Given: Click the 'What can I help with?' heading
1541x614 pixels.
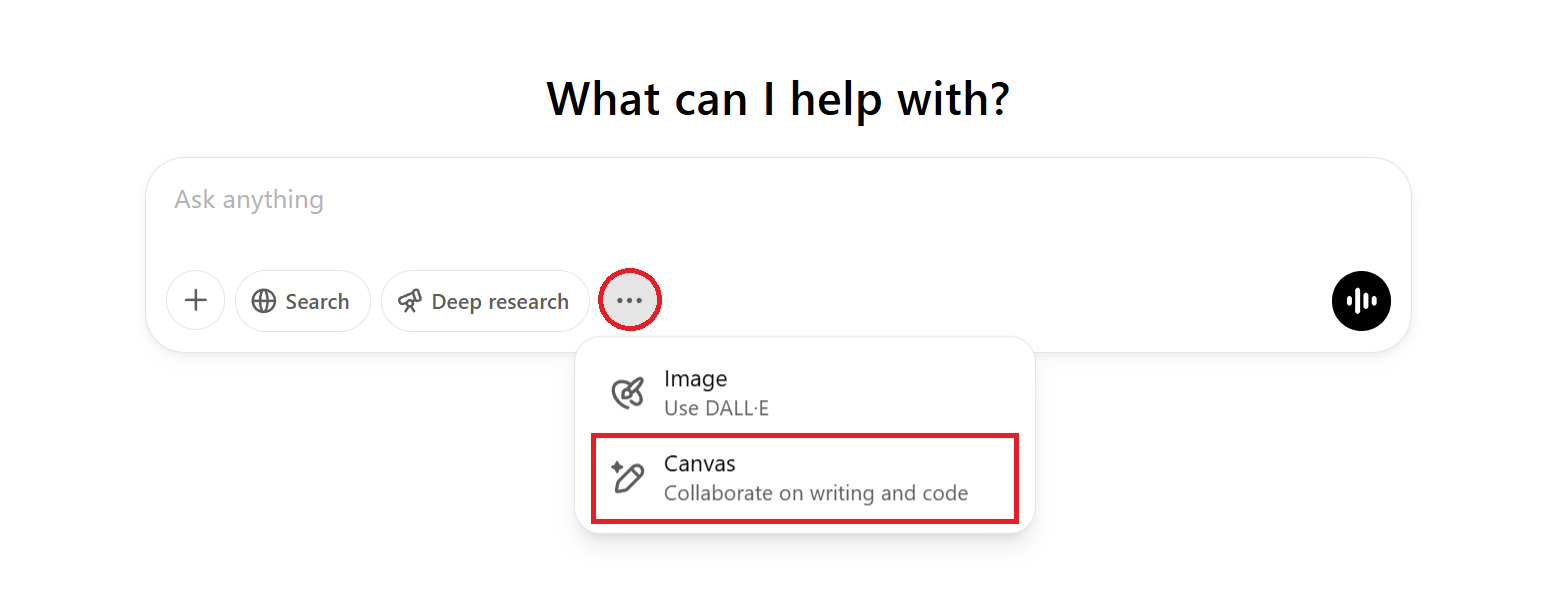Looking at the screenshot, I should [777, 98].
